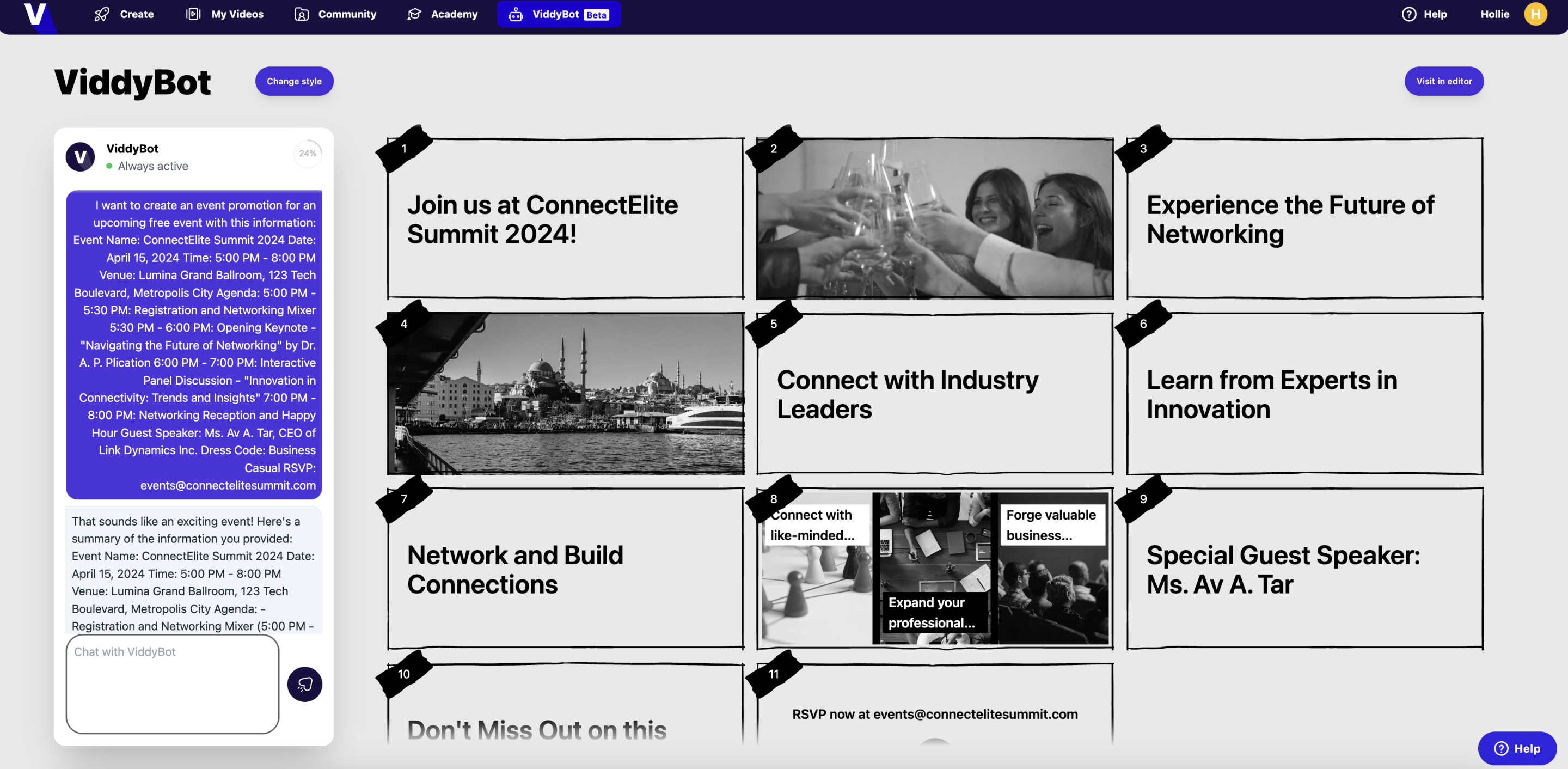
Task: Open the user avatar H circle
Action: 1535,14
